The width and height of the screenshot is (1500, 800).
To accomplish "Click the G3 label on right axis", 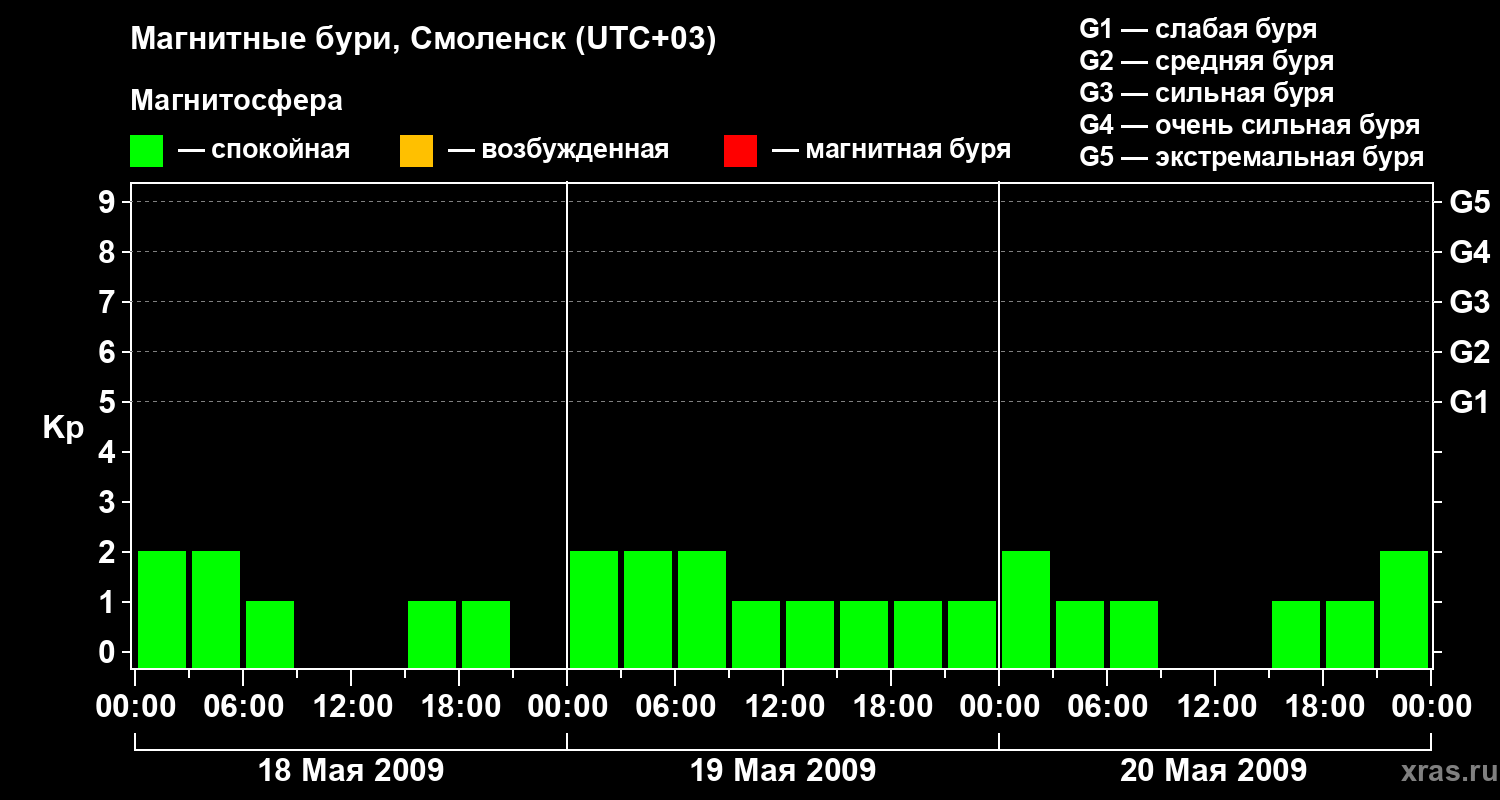I will 1469,302.
